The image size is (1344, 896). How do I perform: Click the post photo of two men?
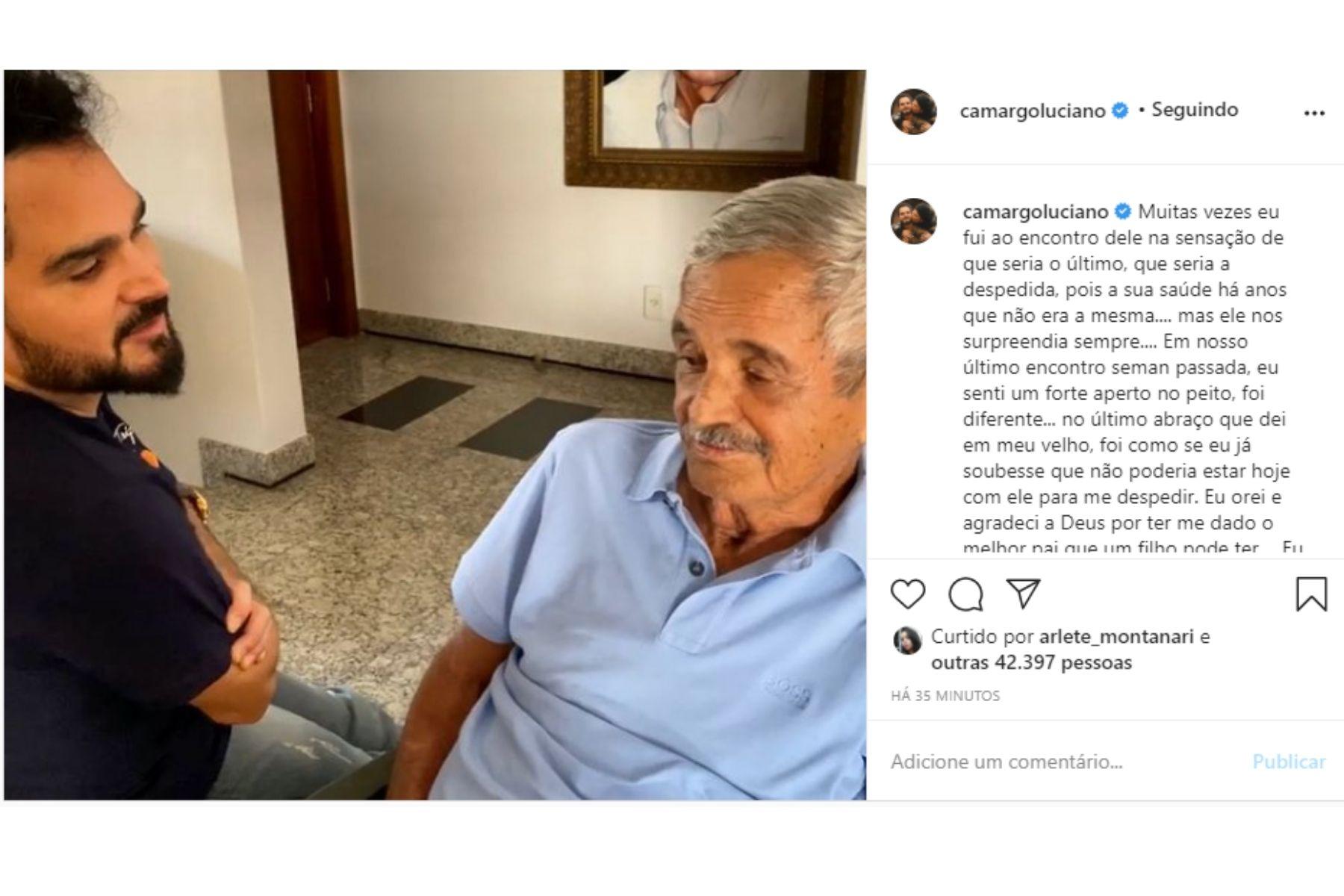(435, 435)
